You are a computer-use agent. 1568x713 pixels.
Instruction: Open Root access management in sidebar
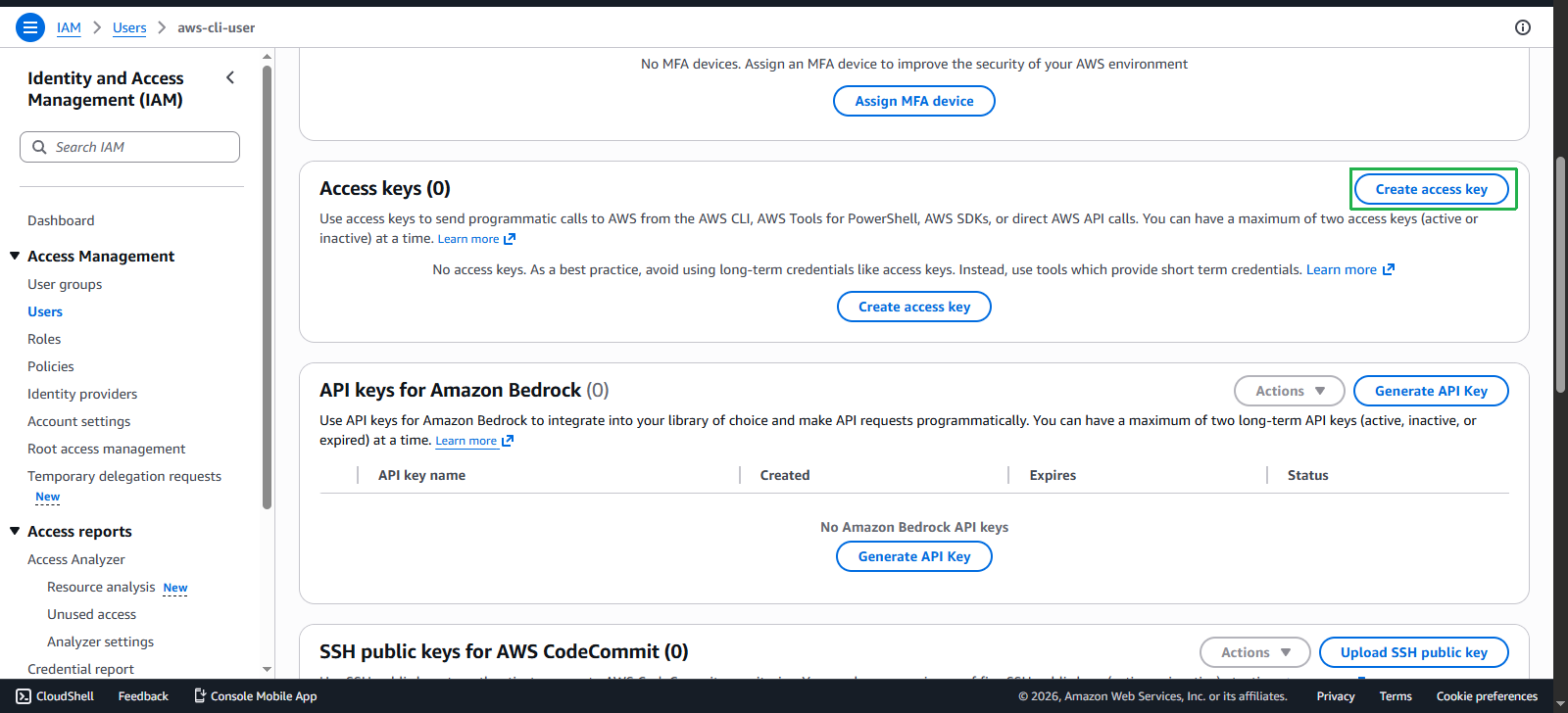[x=106, y=449]
